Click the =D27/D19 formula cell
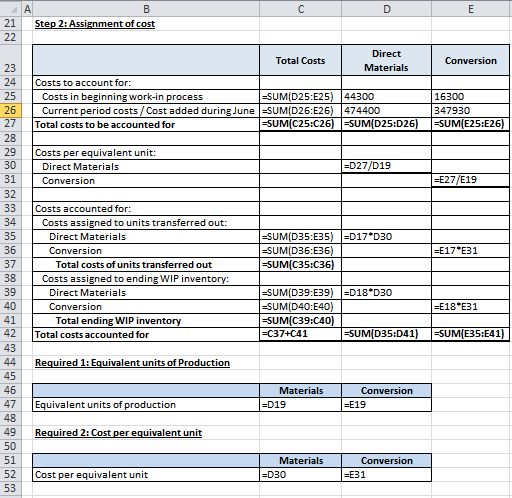This screenshot has width=512, height=498. 386,166
